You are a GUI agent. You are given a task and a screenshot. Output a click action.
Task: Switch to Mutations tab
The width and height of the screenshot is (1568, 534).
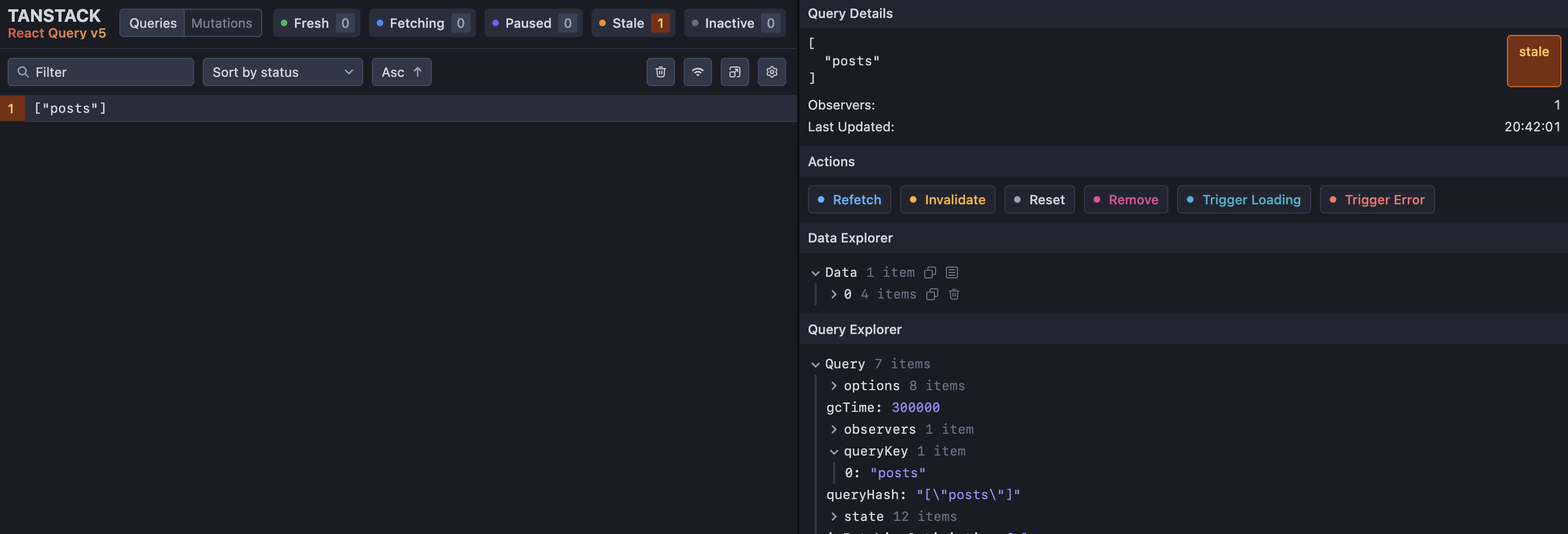(221, 23)
